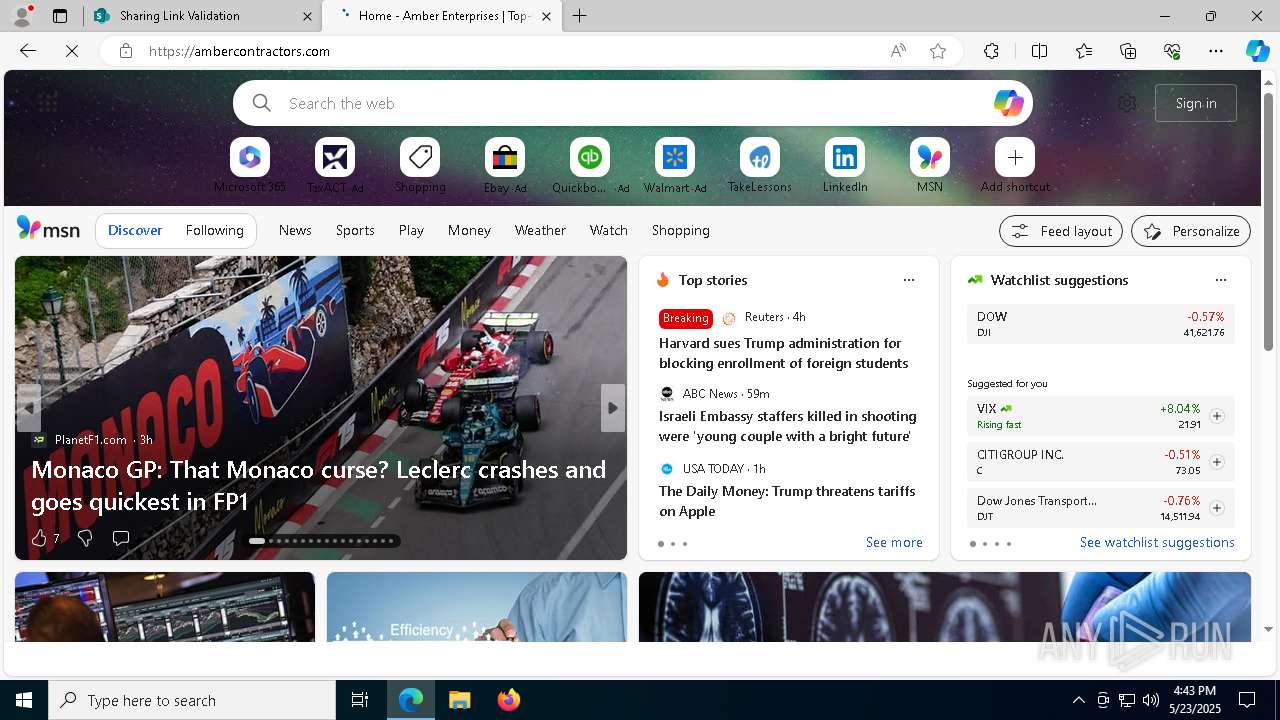Open the MSN shortcut icon
The width and height of the screenshot is (1280, 720).
click(x=930, y=158)
